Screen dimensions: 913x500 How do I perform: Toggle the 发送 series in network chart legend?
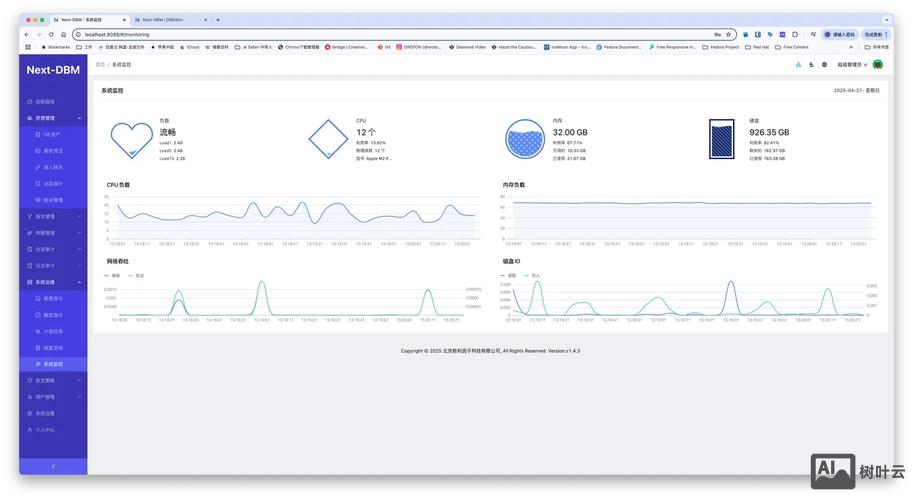coord(136,275)
